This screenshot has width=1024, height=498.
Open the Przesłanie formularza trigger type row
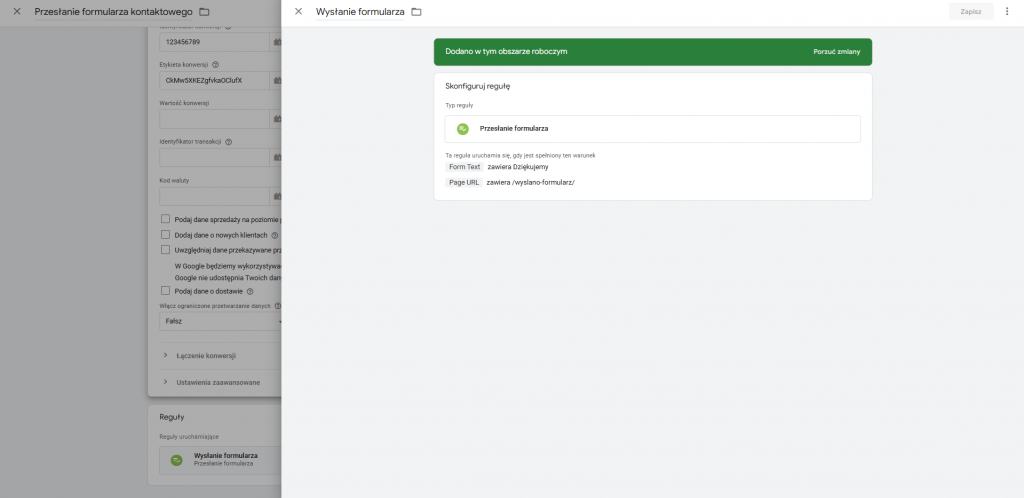tap(652, 129)
